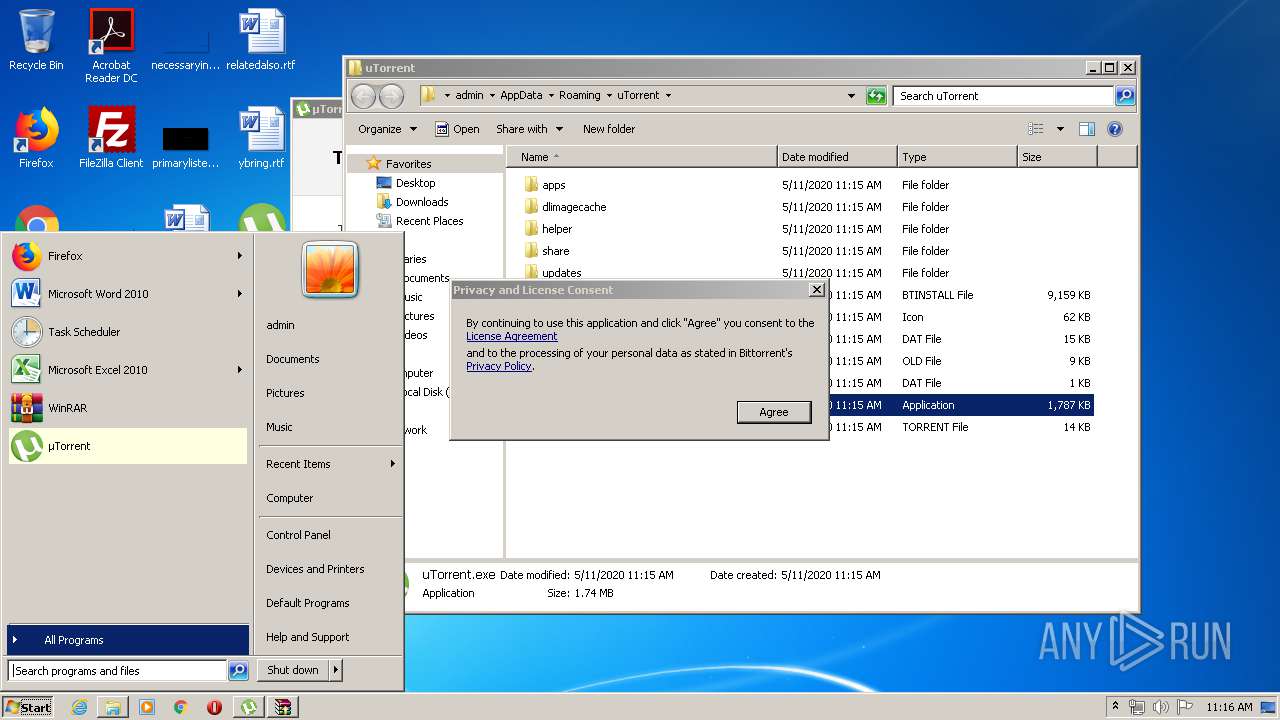Click the Start menu search magnifier button
This screenshot has width=1280, height=720.
coord(238,671)
